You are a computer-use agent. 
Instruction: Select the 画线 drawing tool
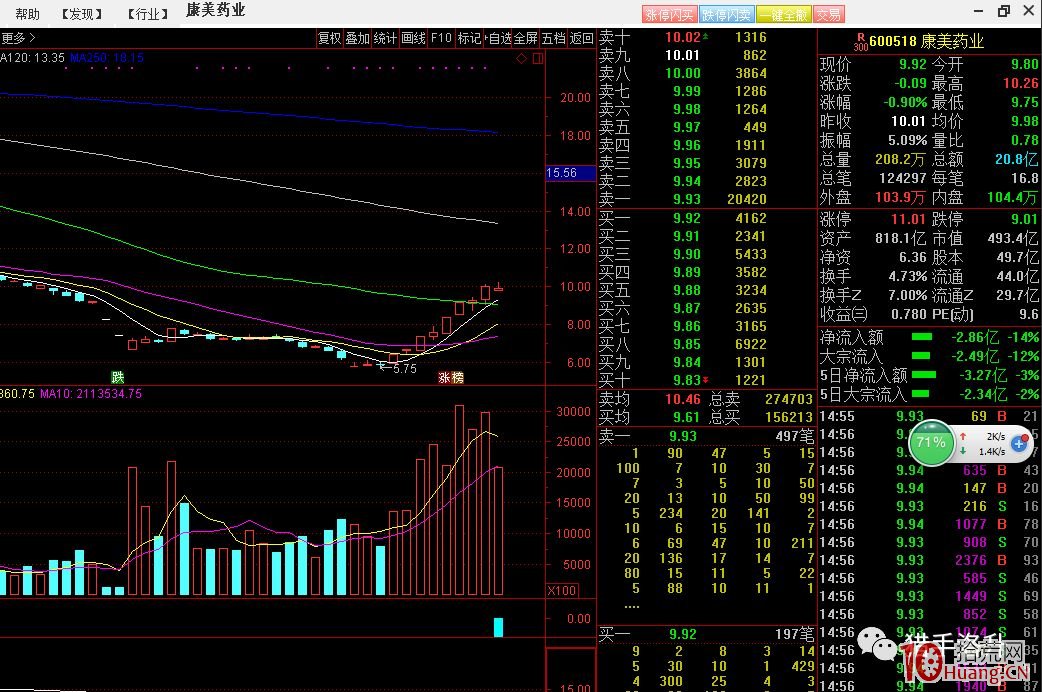[x=413, y=38]
